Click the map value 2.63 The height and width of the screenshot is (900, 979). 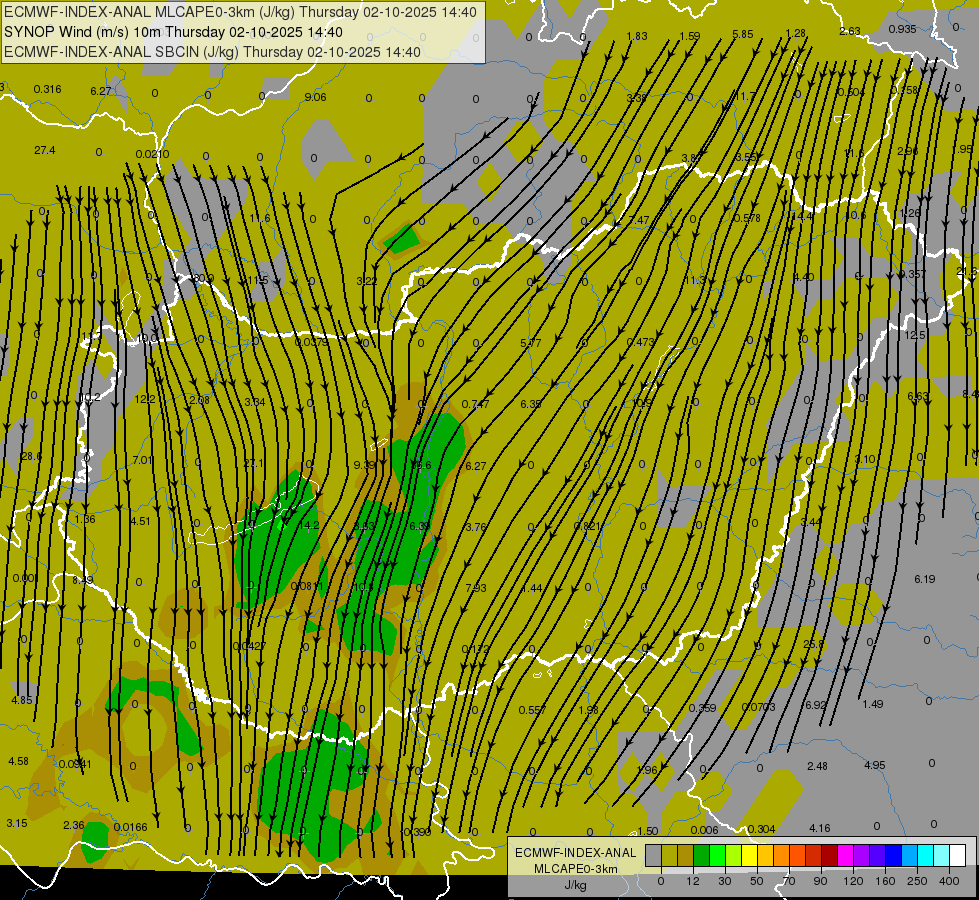tap(850, 31)
